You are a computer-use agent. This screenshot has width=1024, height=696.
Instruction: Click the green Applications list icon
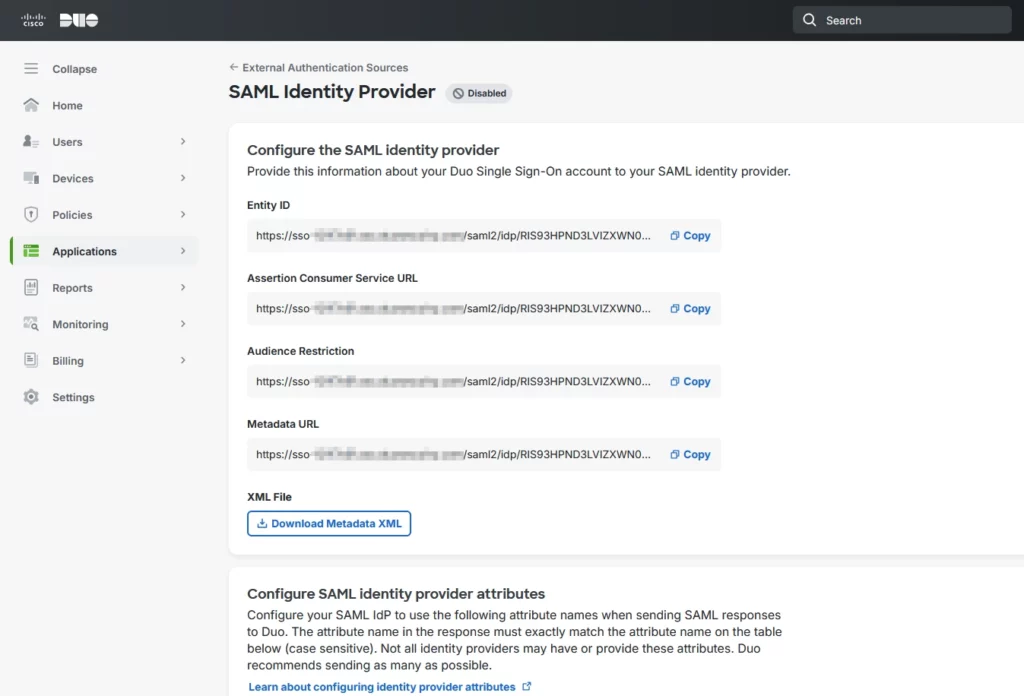[x=31, y=251]
